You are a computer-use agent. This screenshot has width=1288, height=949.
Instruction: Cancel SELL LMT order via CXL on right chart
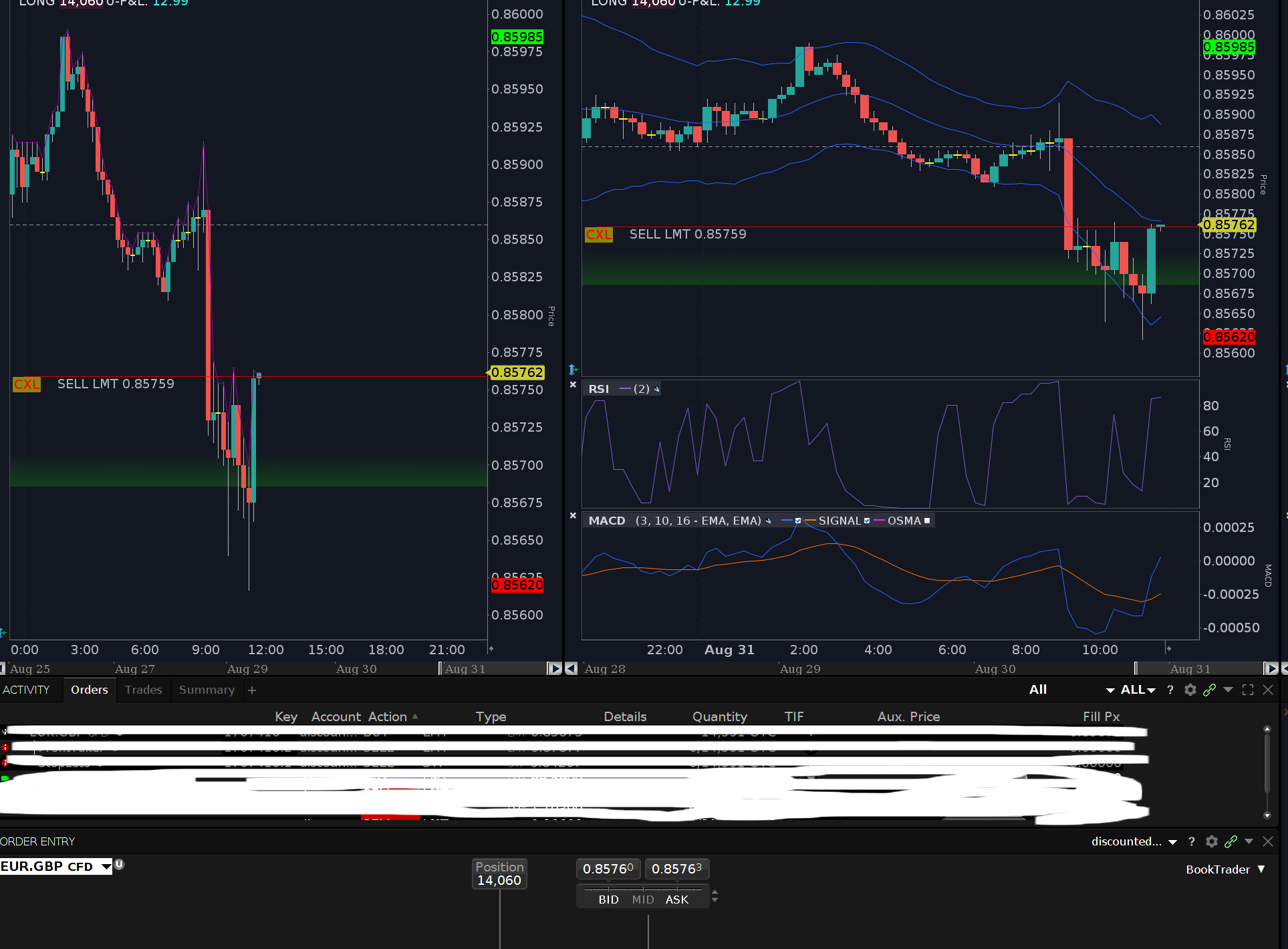(599, 235)
